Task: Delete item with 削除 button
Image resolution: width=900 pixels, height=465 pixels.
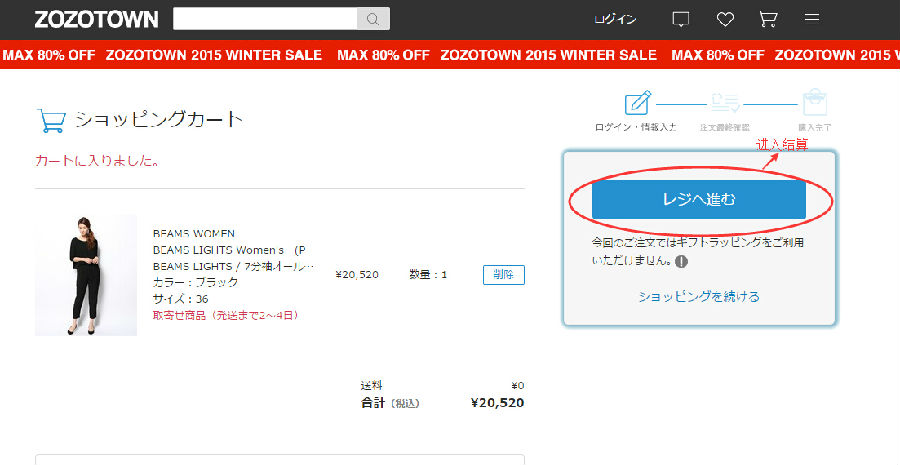Action: click(503, 275)
